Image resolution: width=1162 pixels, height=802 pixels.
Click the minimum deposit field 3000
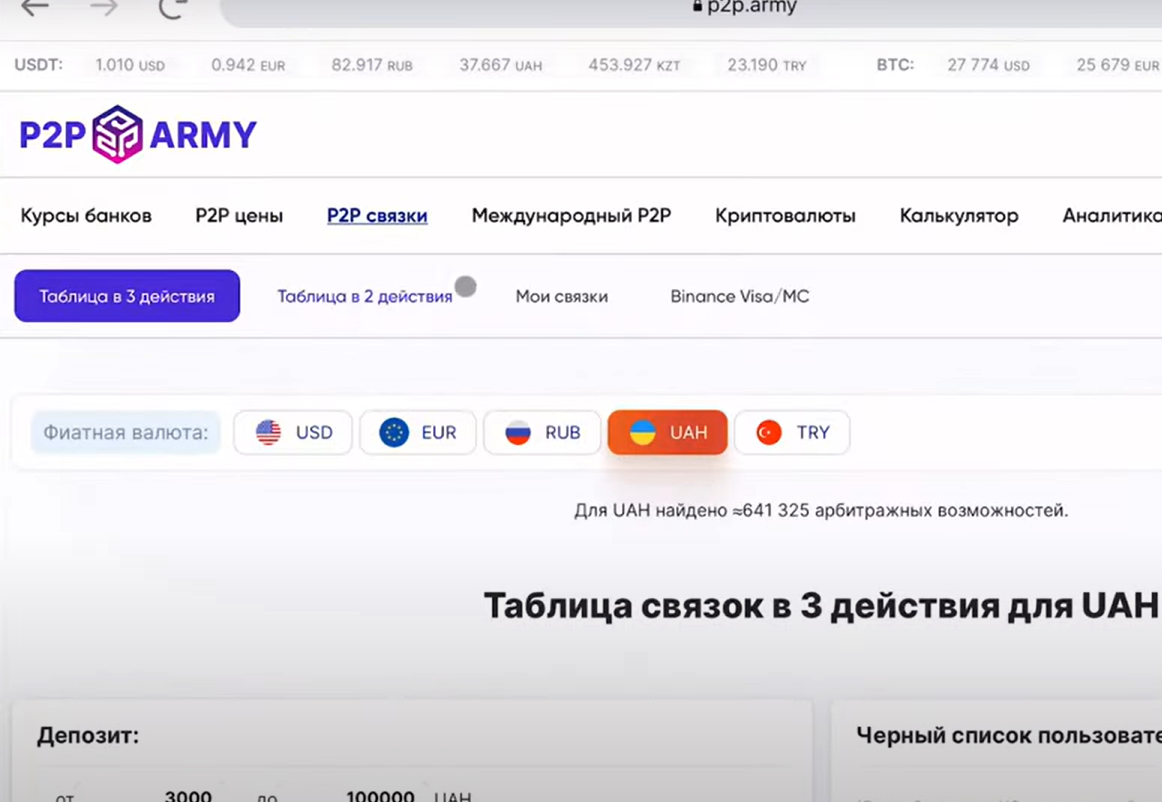click(x=188, y=796)
